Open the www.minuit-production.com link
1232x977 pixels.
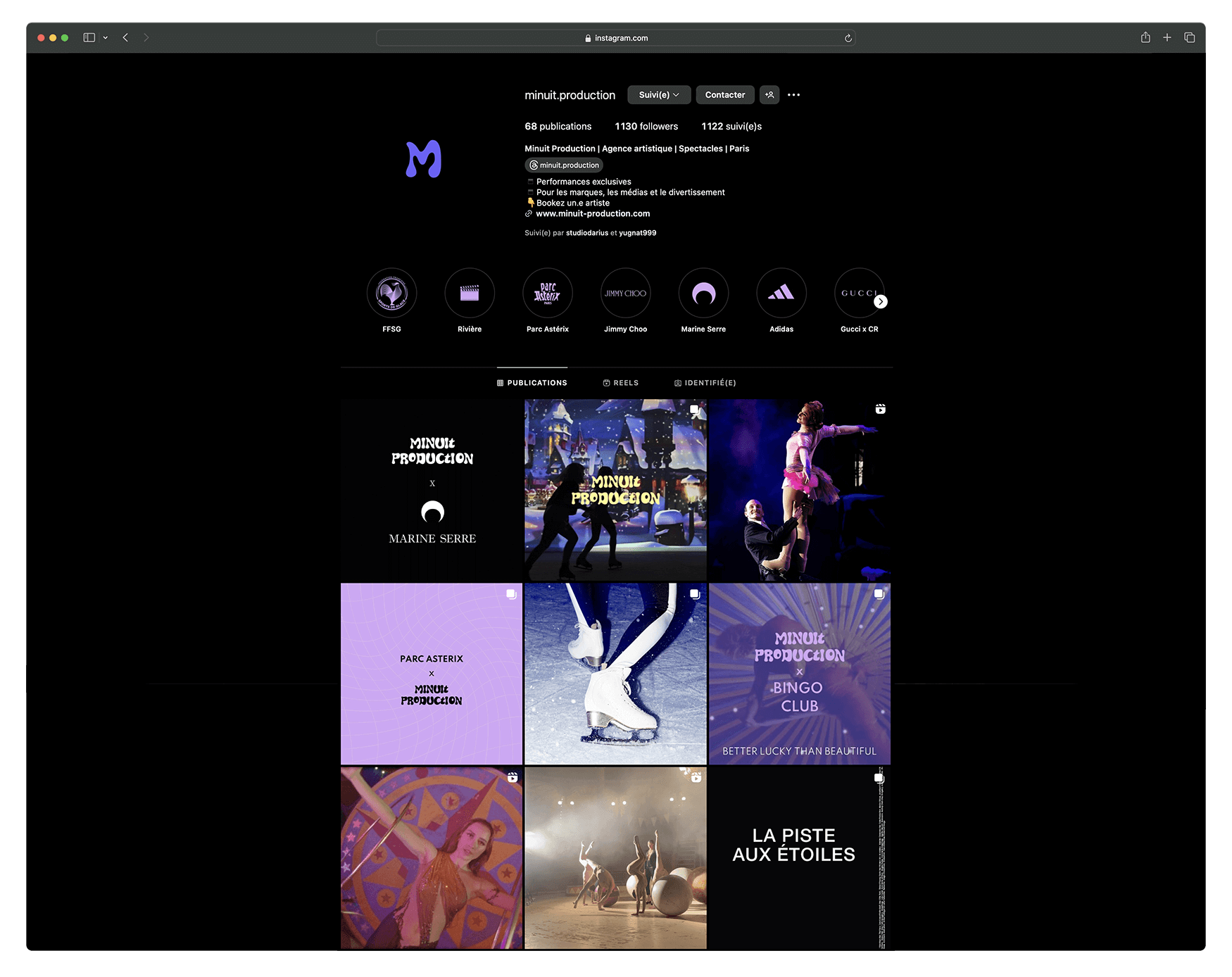[592, 214]
